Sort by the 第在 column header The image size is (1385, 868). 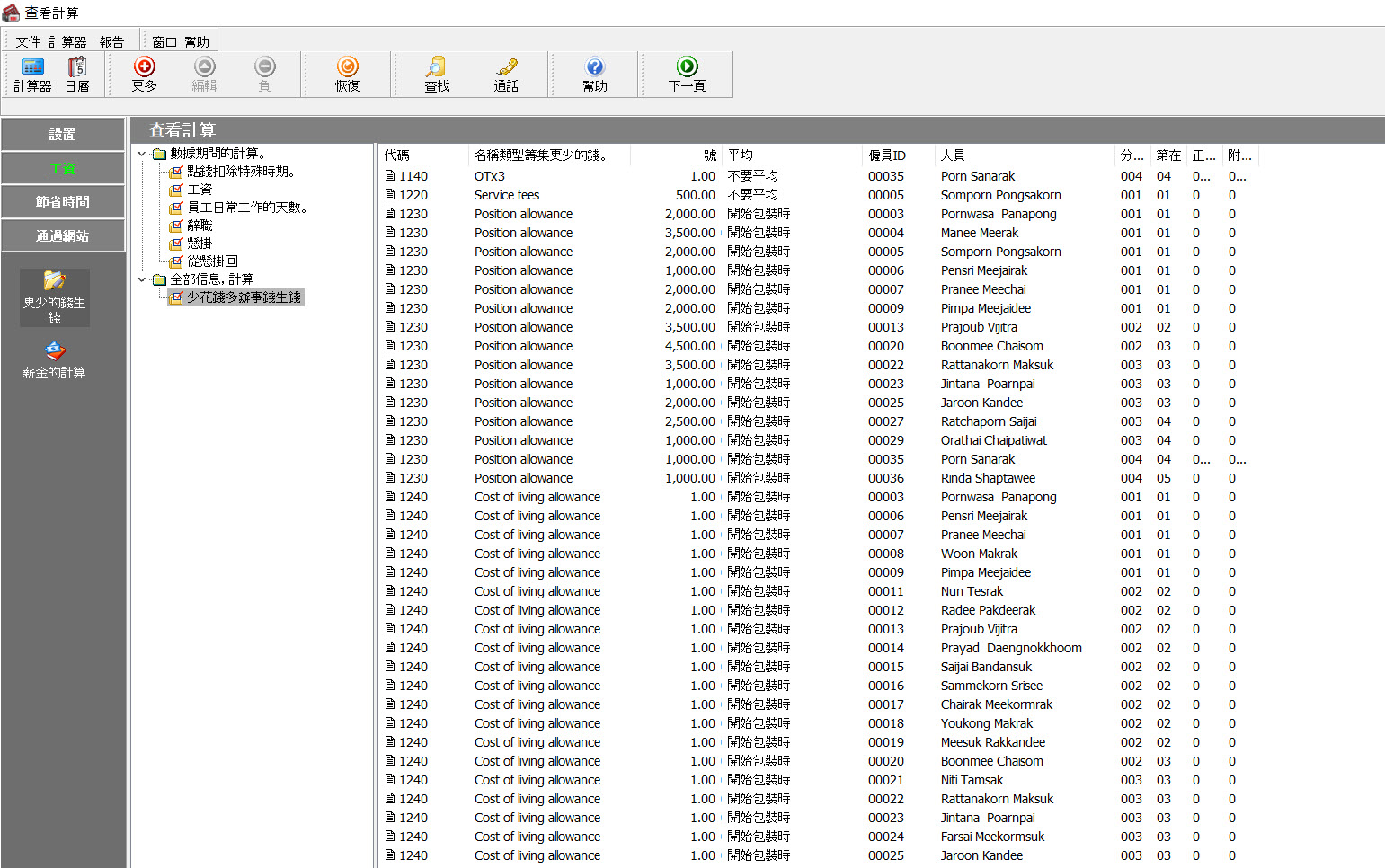coord(1168,155)
